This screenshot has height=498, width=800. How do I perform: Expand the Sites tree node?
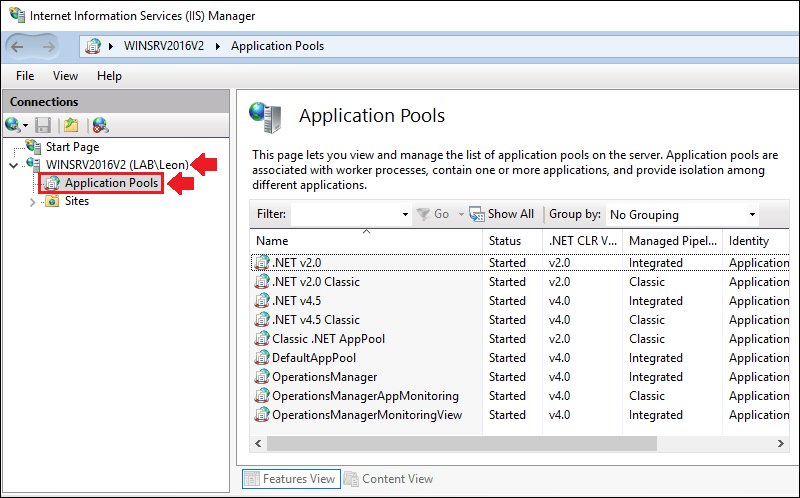[33, 202]
